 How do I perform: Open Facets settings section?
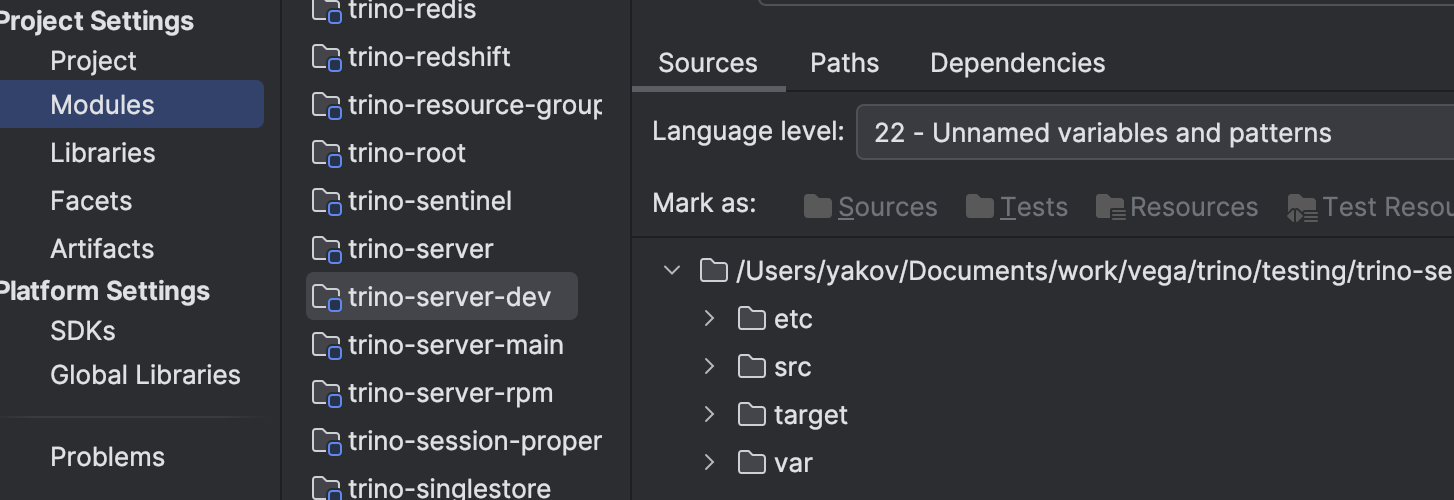[91, 201]
